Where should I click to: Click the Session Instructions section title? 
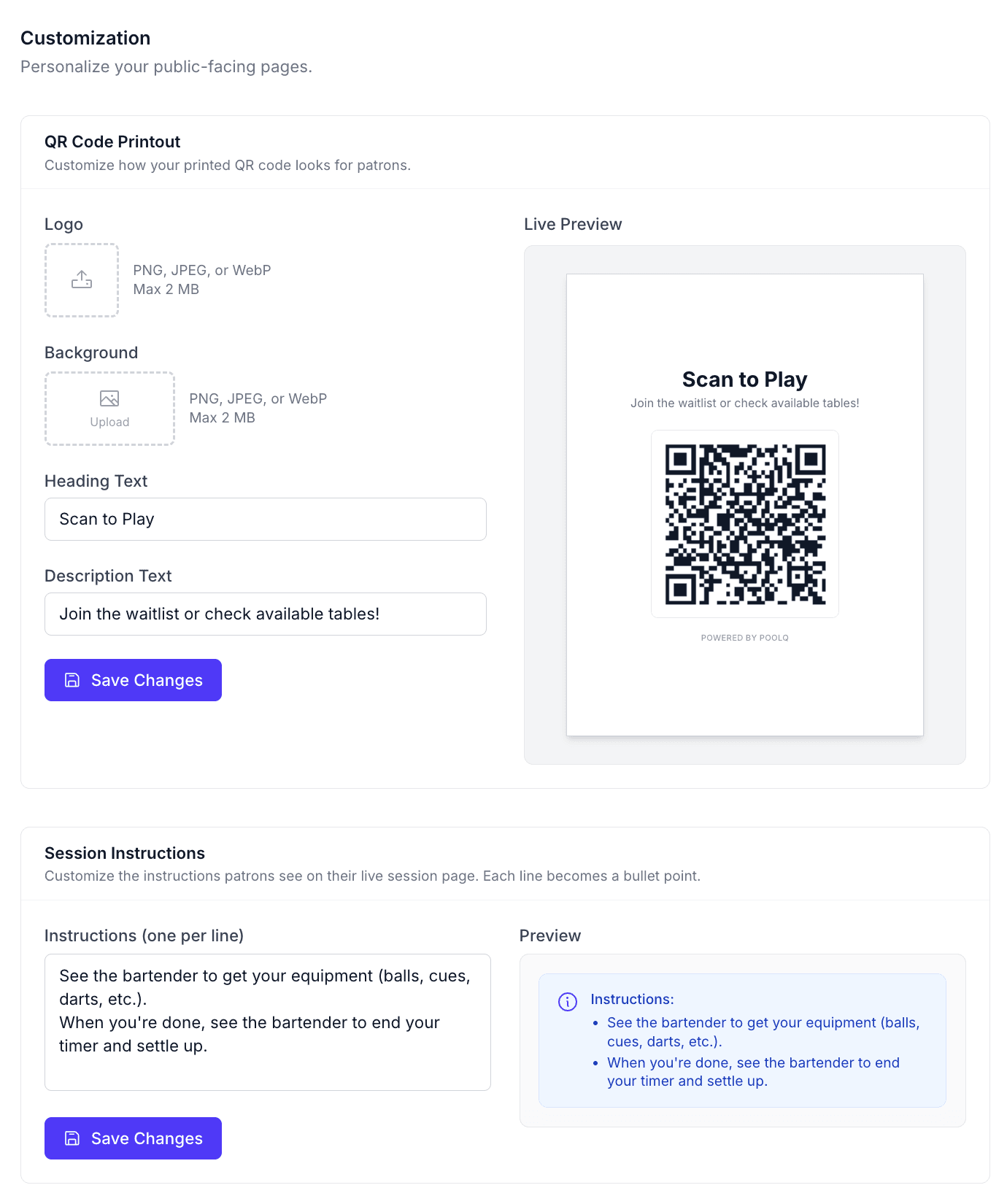point(125,853)
